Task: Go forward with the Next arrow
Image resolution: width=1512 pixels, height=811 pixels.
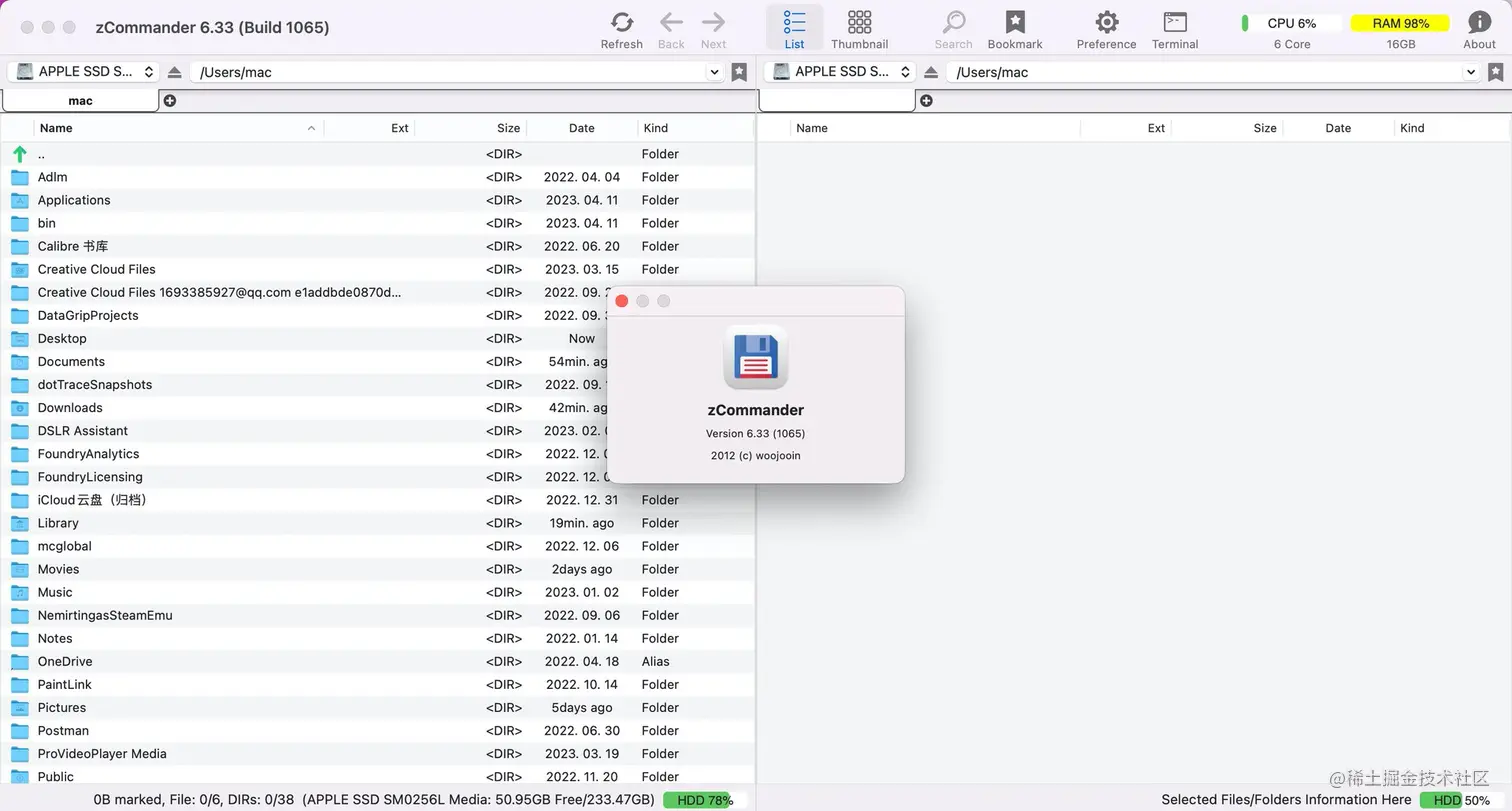Action: pos(713,23)
